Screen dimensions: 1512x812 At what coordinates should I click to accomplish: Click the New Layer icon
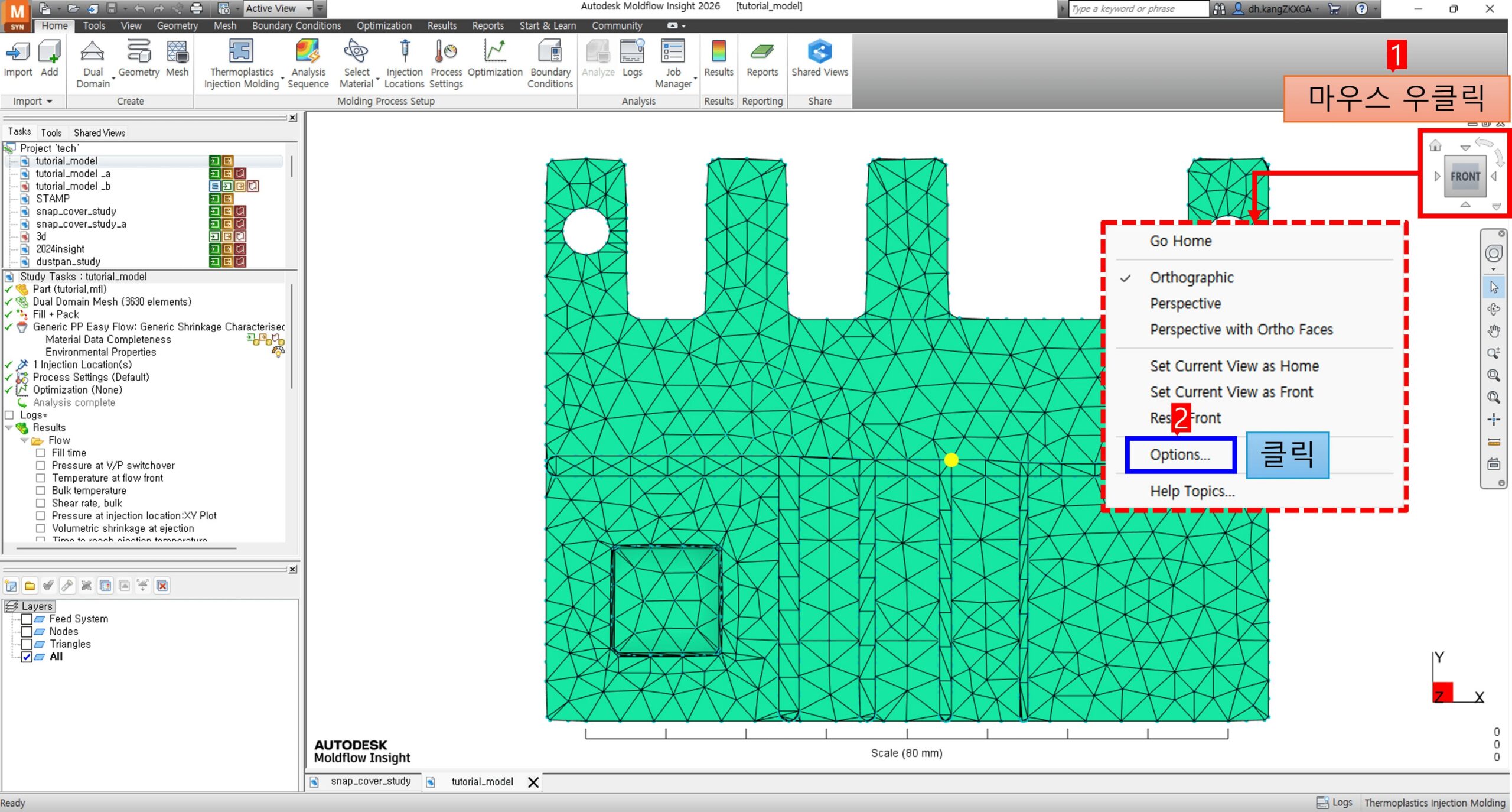(x=11, y=586)
